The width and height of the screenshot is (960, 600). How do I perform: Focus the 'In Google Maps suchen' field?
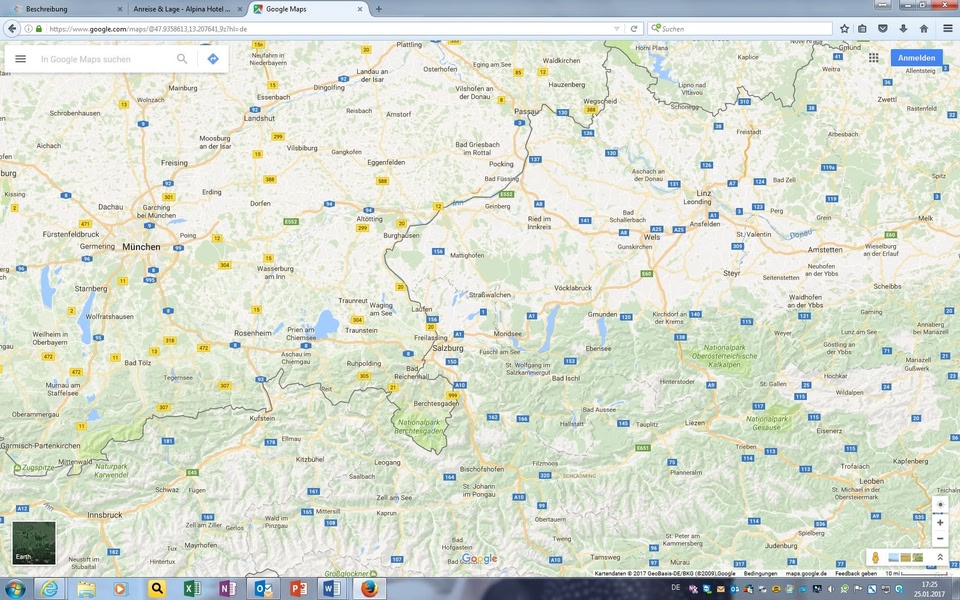tap(104, 59)
